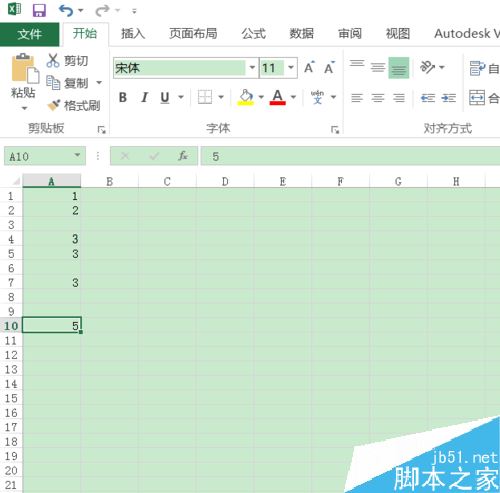Align text right
This screenshot has height=493, width=500.
[x=399, y=98]
